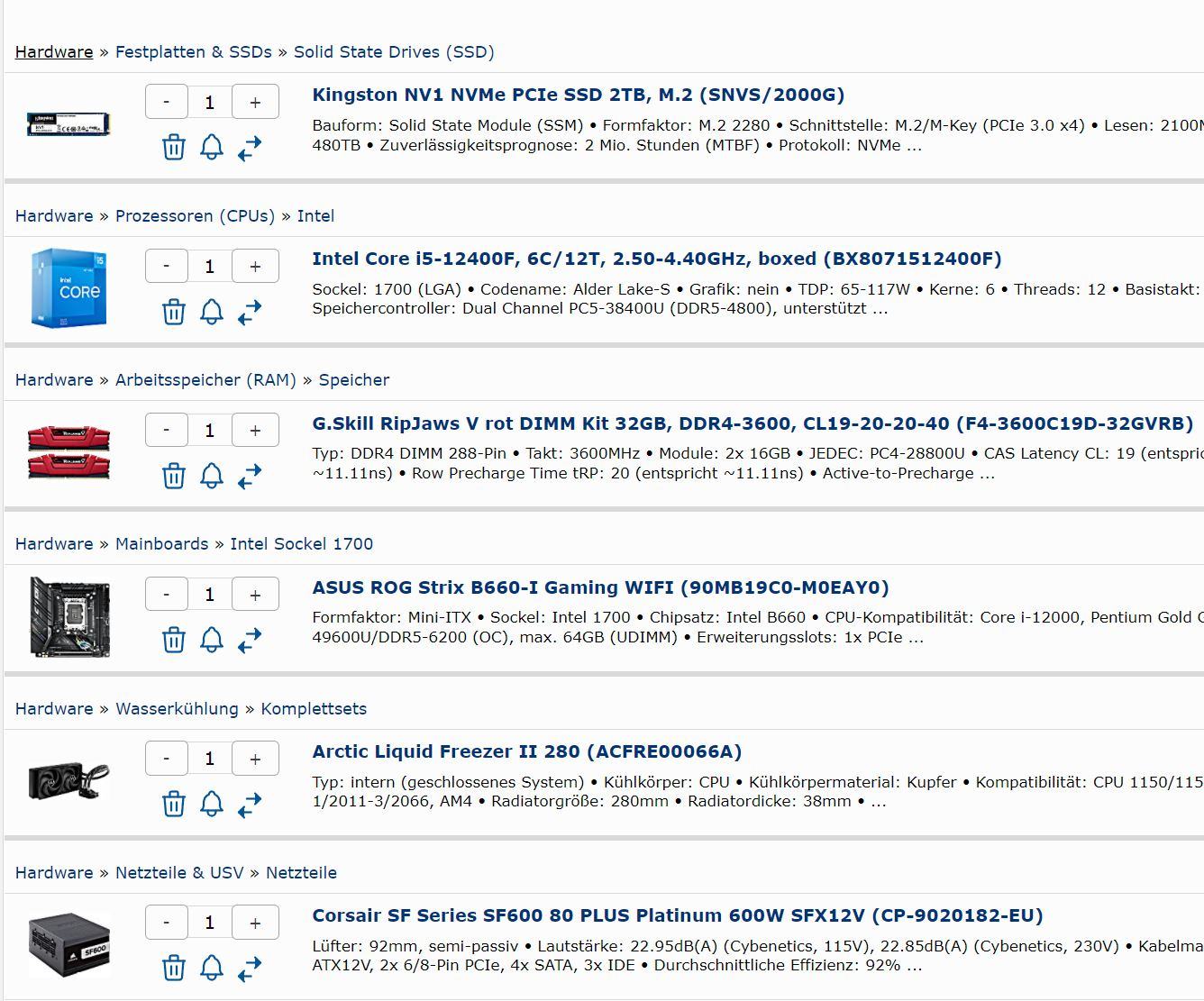Screen dimensions: 1204x1001
Task: Click bell icon for Arctic Liquid Freezer II
Action: coord(212,804)
